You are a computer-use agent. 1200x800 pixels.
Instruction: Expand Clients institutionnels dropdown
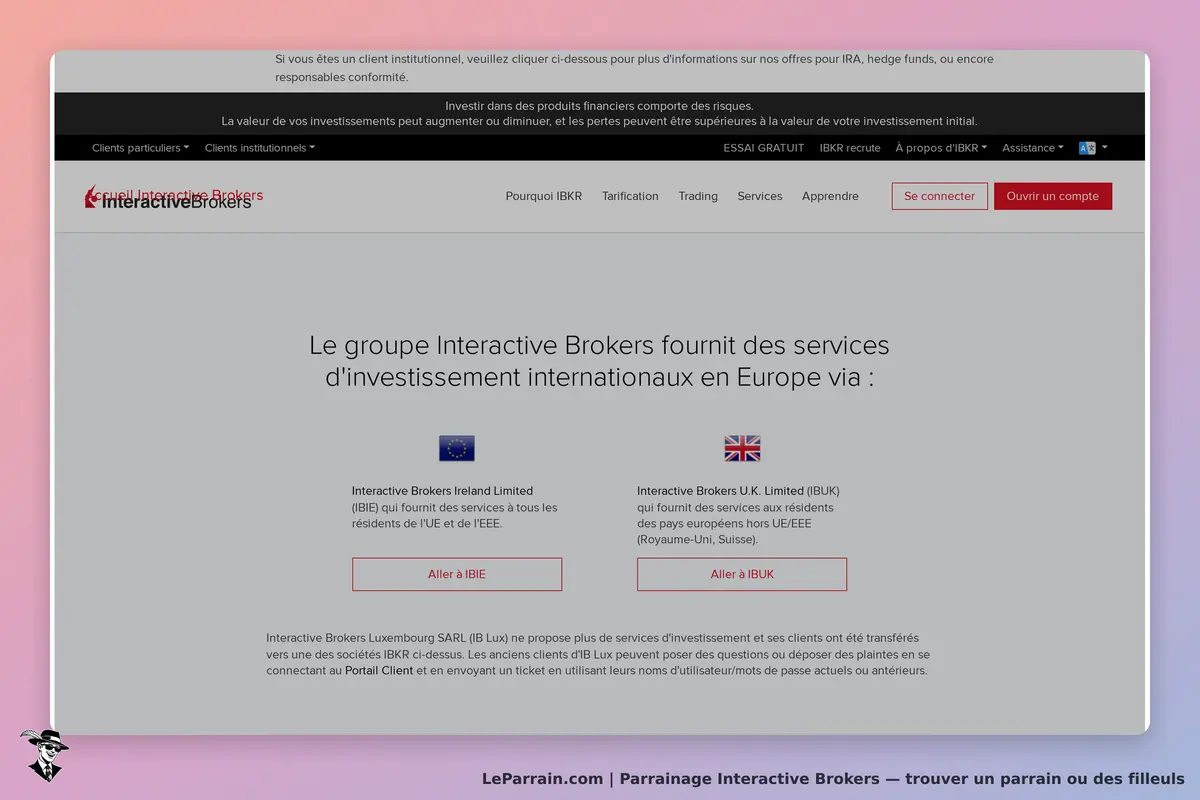(x=260, y=148)
